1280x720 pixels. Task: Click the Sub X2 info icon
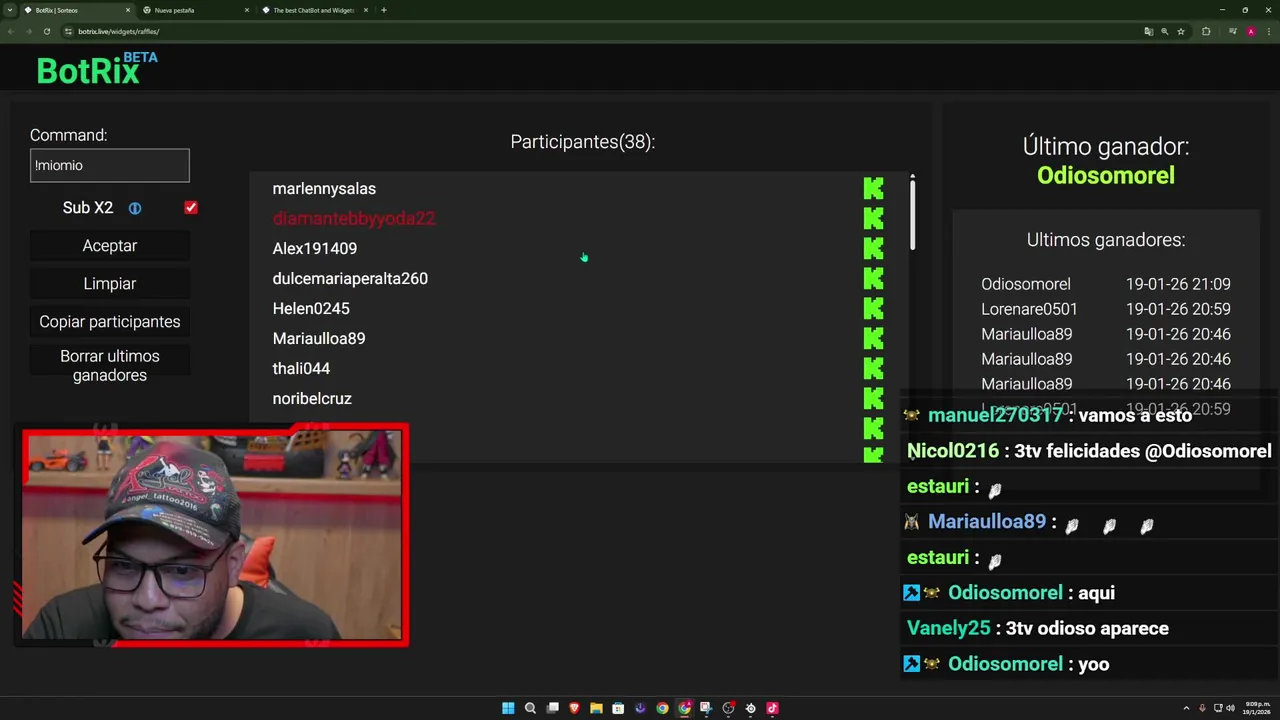135,208
